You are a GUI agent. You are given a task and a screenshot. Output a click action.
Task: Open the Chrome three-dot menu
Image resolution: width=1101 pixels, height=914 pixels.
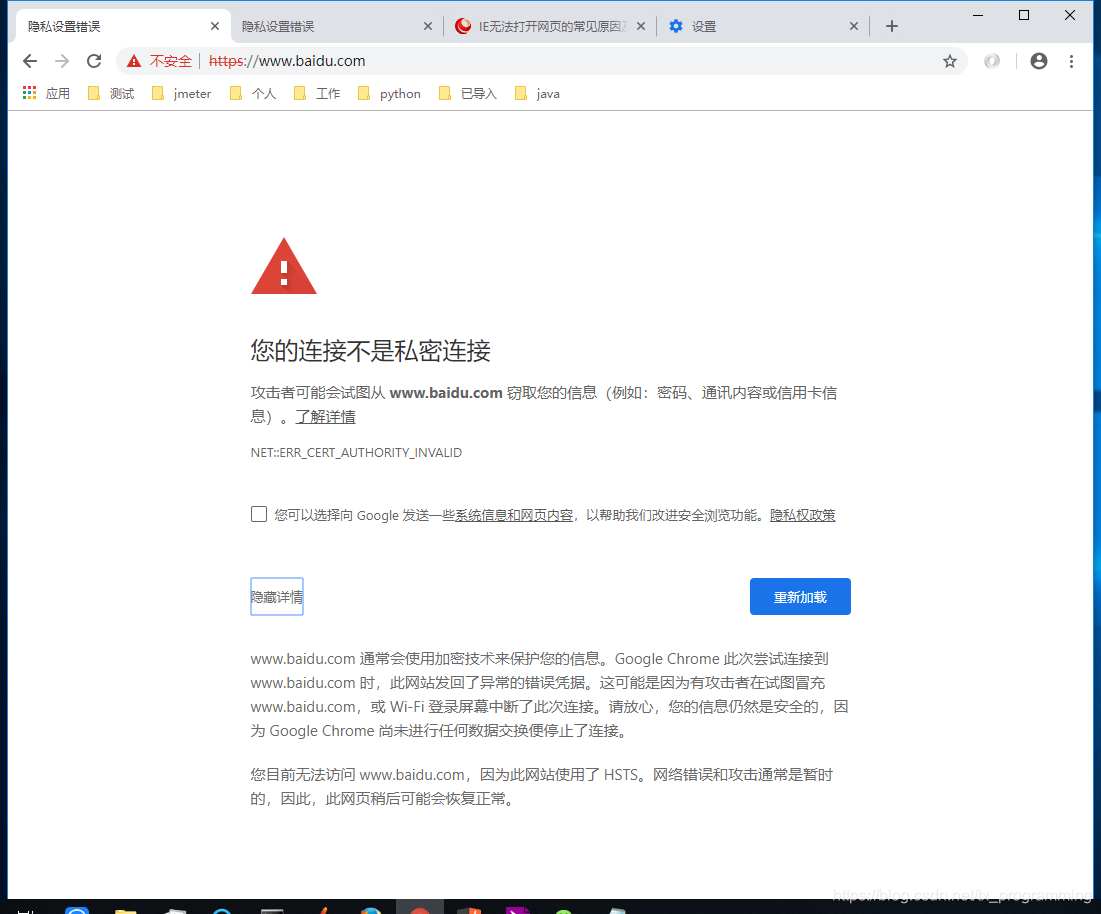coord(1071,61)
